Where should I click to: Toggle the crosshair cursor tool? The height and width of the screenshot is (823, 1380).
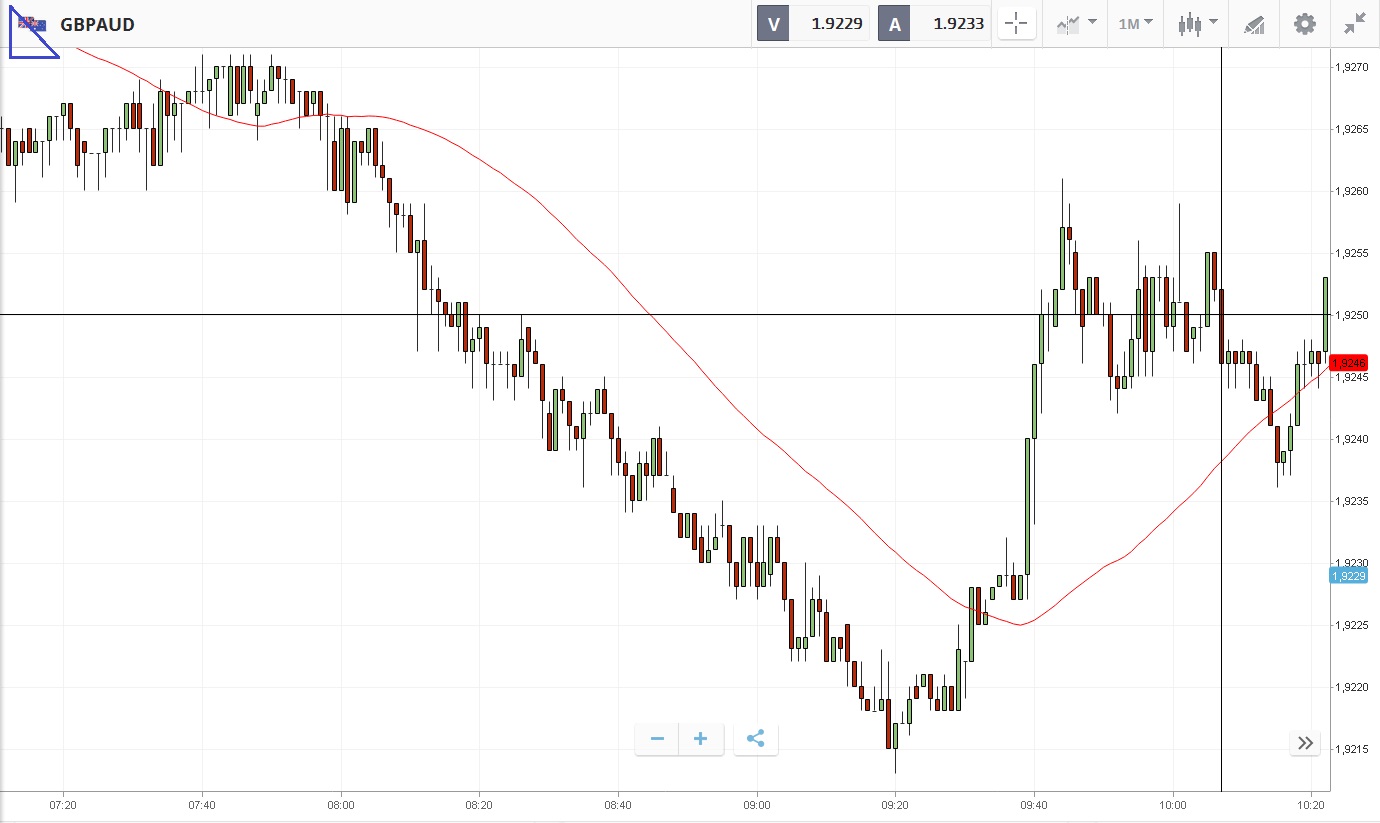coord(1016,24)
